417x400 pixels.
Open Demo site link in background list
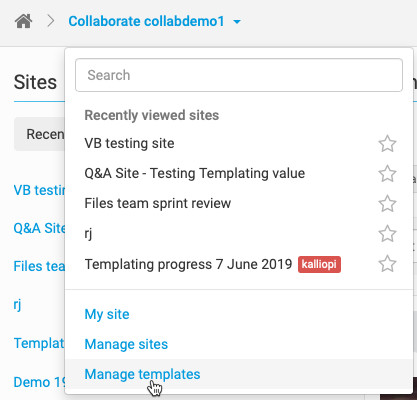[x=39, y=382]
